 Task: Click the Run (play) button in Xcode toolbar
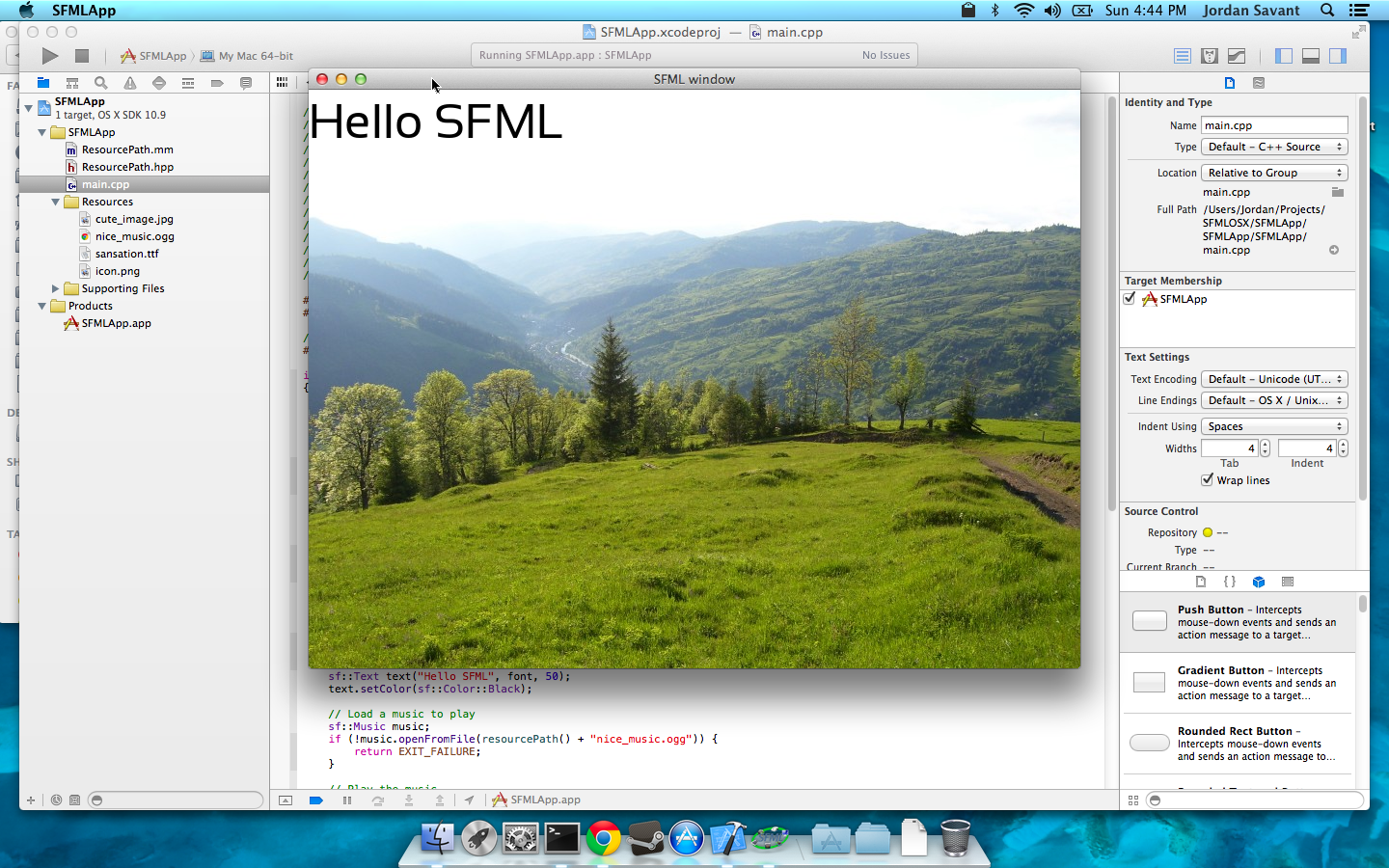click(50, 56)
